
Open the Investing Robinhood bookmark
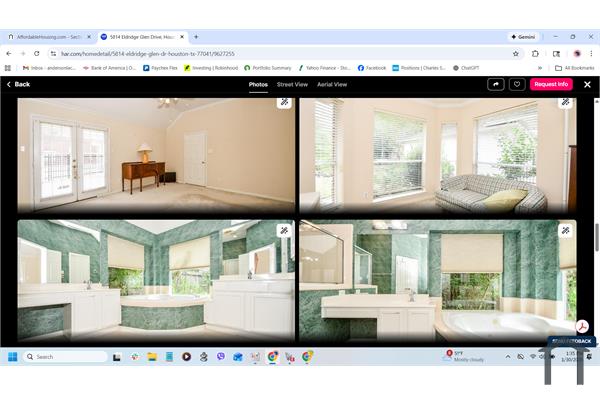pyautogui.click(x=211, y=68)
